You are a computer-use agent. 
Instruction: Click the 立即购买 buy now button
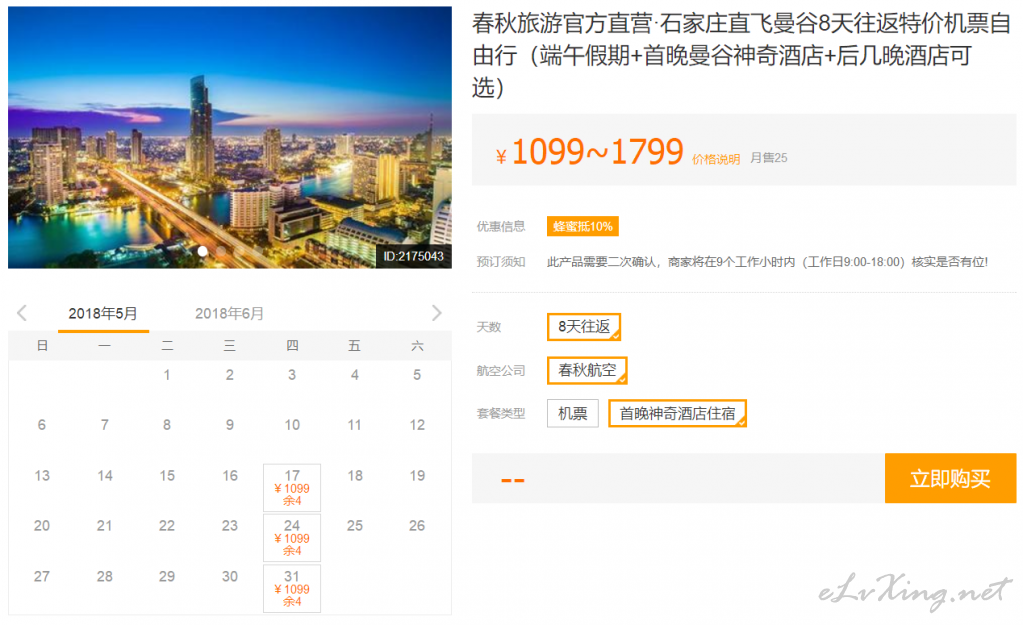(950, 479)
